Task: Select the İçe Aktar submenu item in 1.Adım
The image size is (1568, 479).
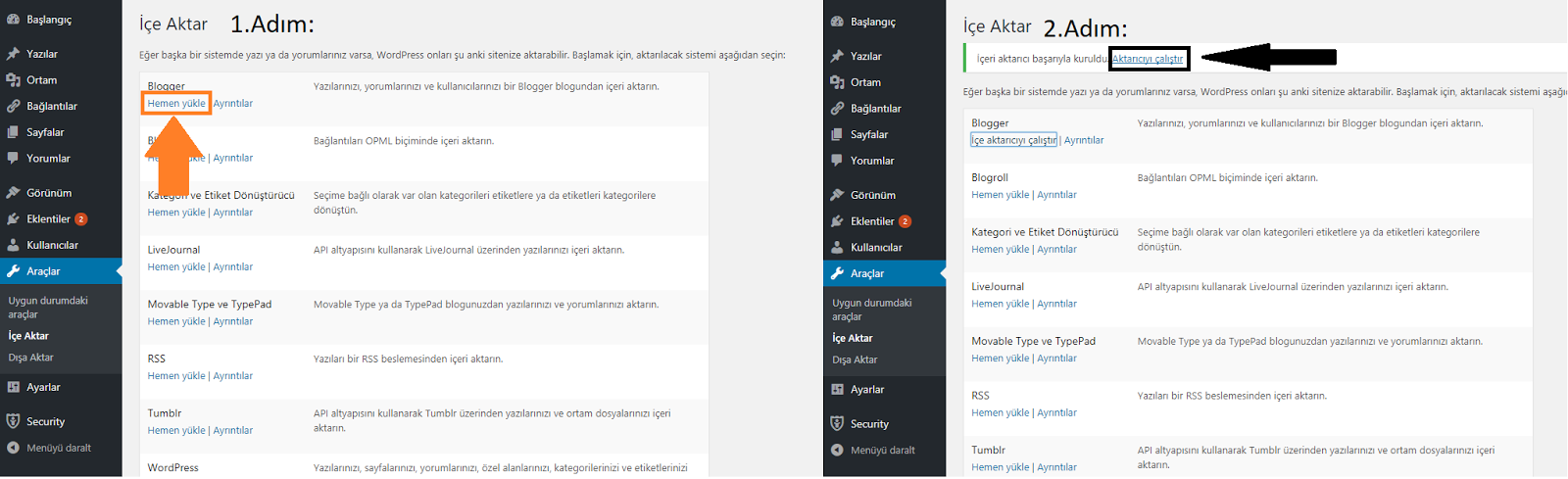Action: [x=28, y=336]
